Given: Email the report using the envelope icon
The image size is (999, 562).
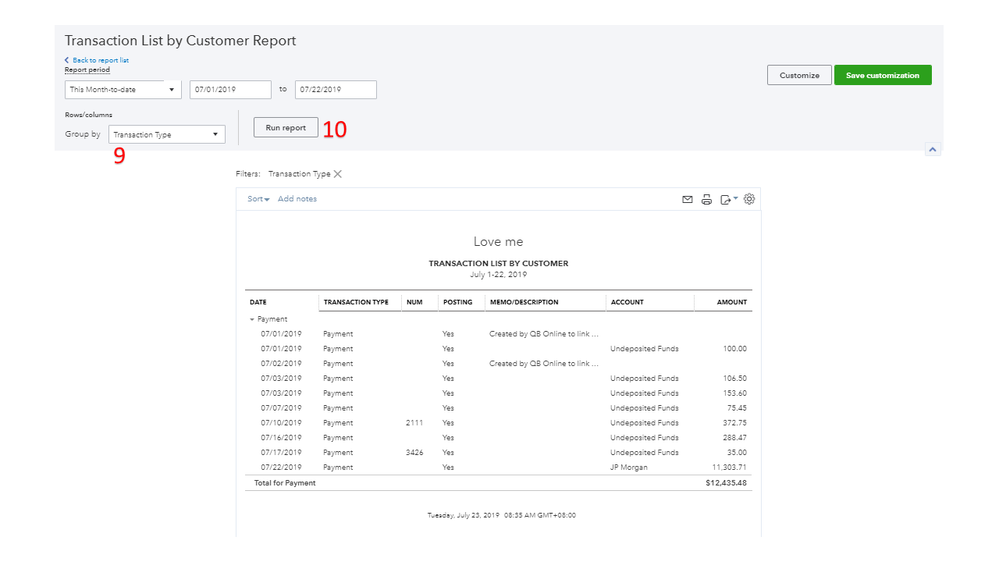Looking at the screenshot, I should 687,200.
